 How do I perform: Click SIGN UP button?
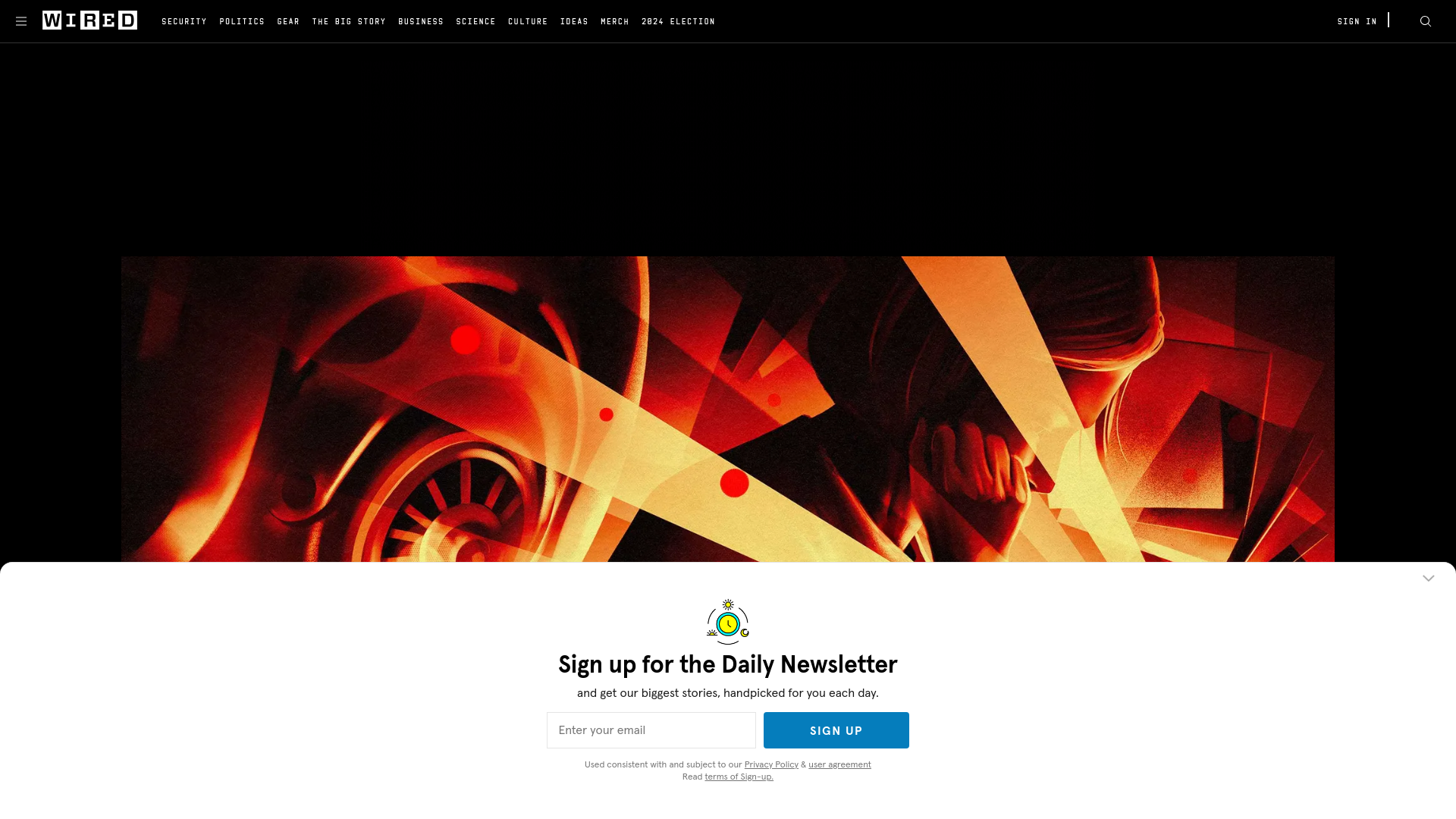836,730
